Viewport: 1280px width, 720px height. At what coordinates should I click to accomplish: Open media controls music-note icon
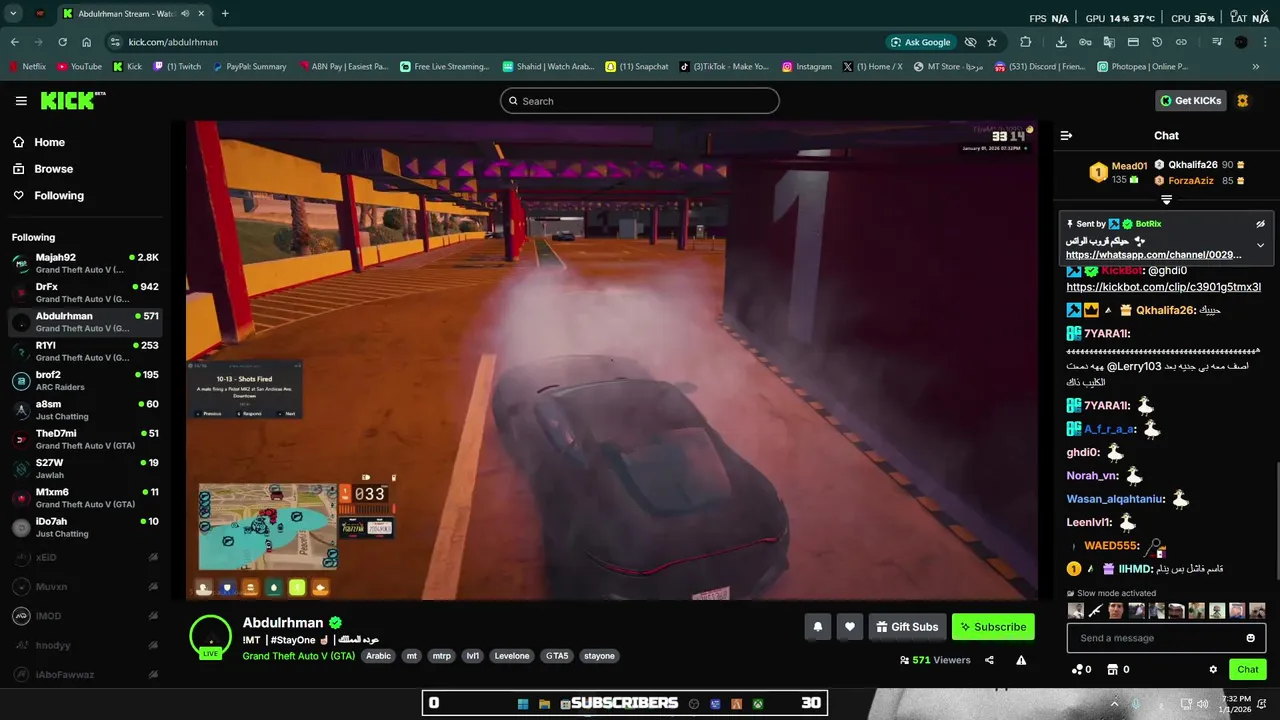pos(1217,42)
